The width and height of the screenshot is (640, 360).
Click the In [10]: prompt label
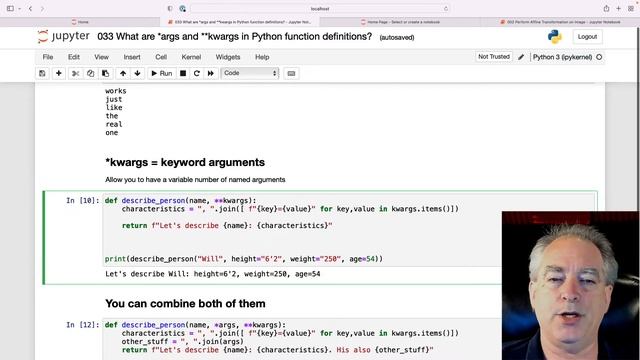click(83, 200)
